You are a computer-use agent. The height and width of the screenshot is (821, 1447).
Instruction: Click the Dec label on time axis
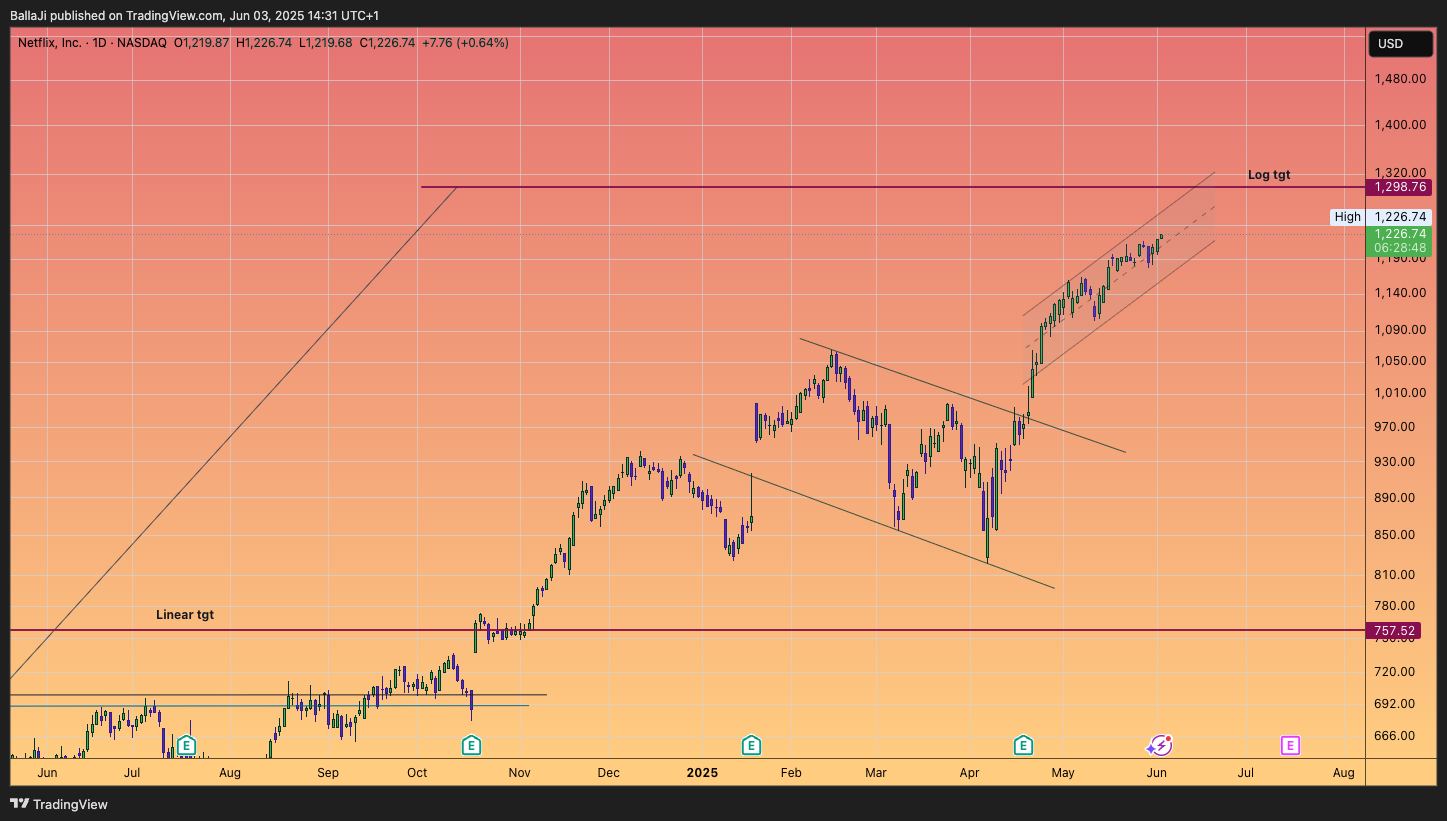(x=608, y=773)
